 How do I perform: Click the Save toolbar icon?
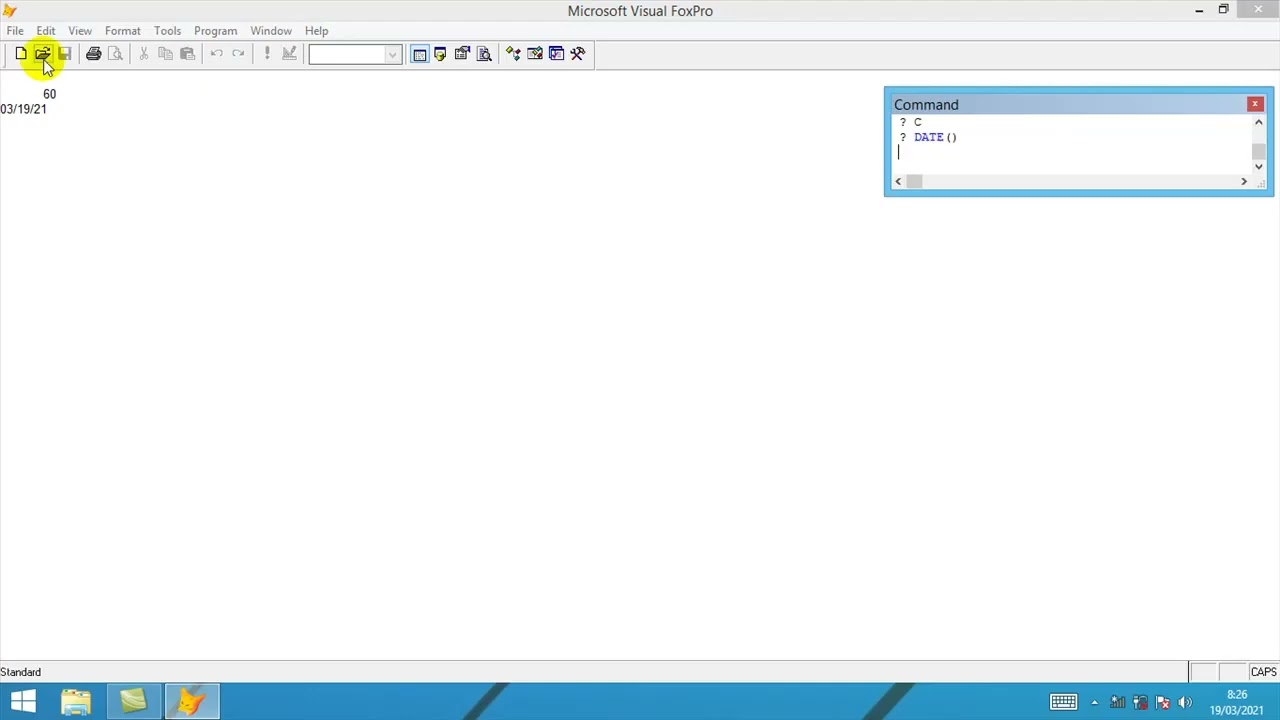pyautogui.click(x=65, y=54)
